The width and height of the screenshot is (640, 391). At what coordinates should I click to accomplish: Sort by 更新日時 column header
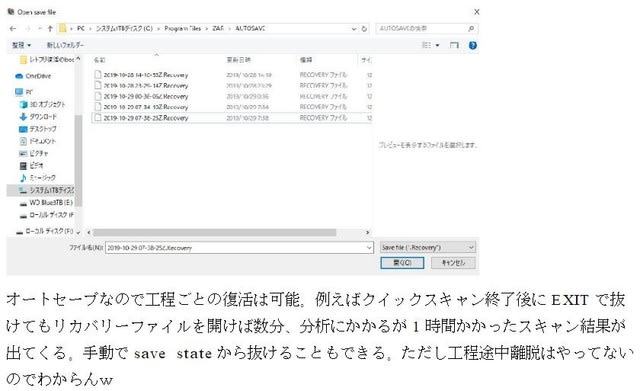(x=239, y=60)
